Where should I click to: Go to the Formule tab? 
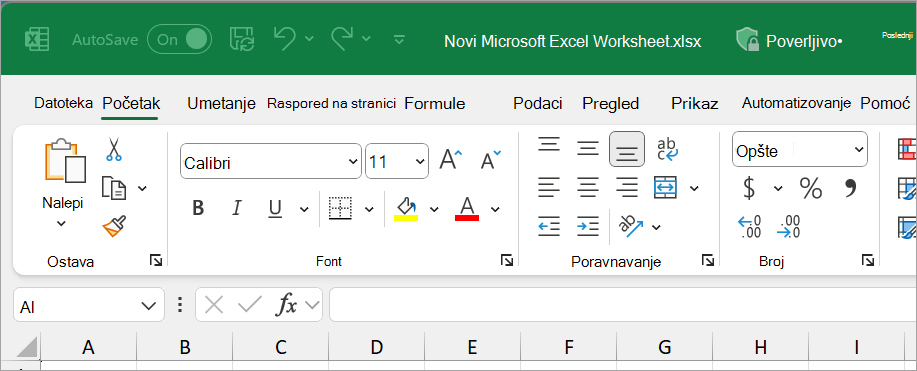[x=435, y=104]
